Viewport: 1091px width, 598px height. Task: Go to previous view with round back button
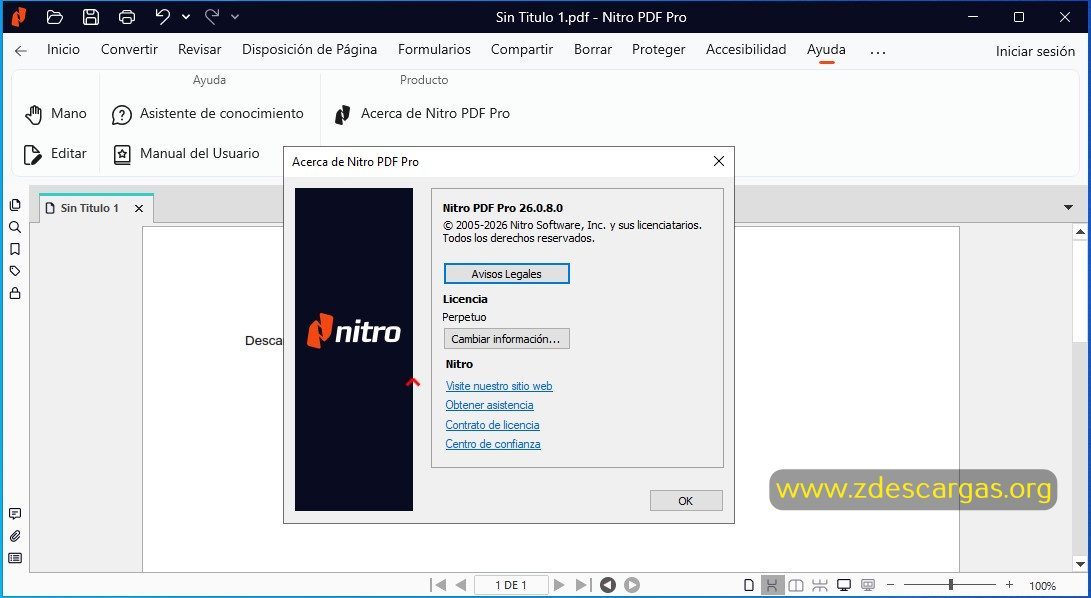tap(608, 585)
